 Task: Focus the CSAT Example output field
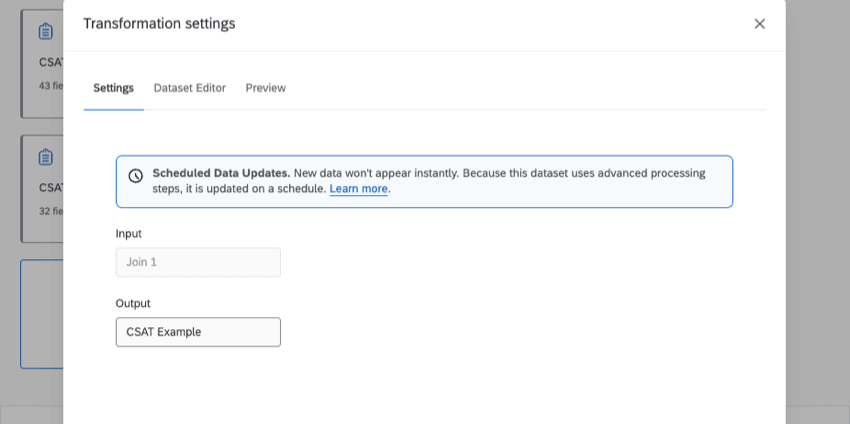[198, 332]
